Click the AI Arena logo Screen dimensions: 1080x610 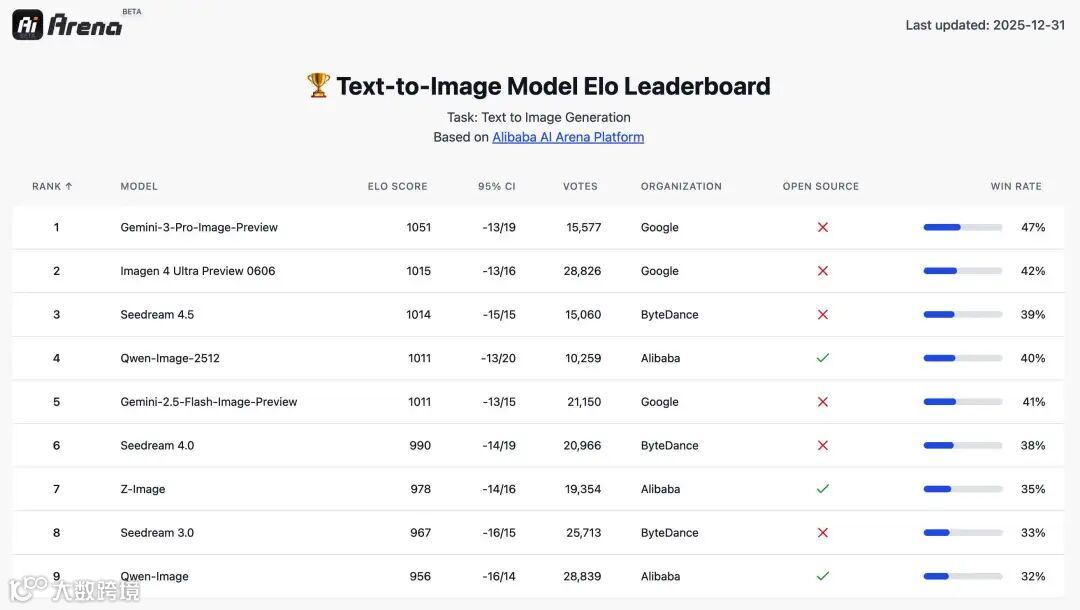[x=68, y=24]
